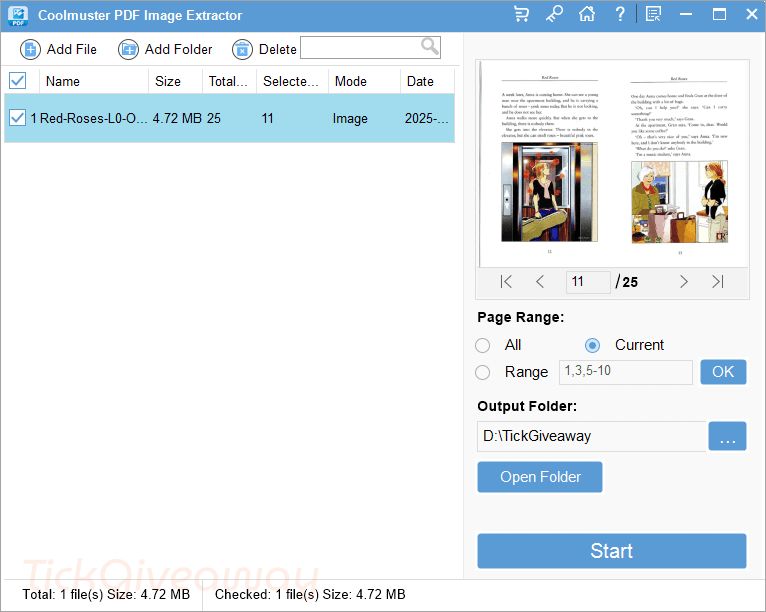
Task: Click Start to extract images
Action: pos(612,551)
